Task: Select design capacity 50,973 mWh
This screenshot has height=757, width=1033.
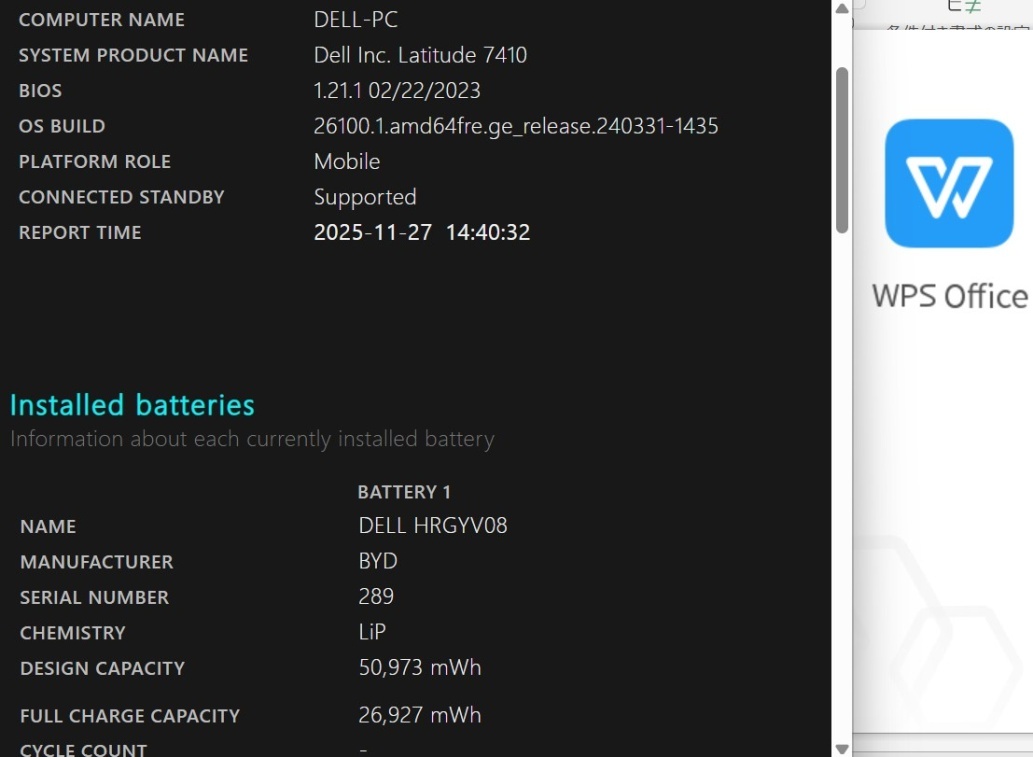Action: pos(420,668)
